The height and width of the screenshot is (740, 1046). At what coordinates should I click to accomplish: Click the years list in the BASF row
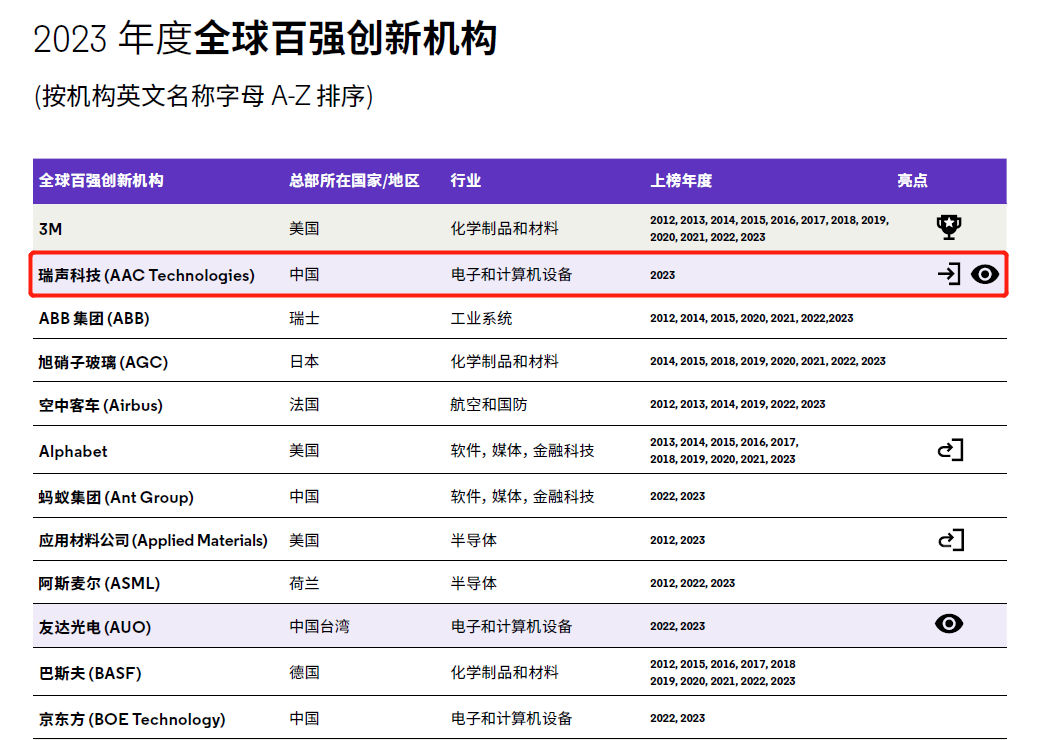723,673
